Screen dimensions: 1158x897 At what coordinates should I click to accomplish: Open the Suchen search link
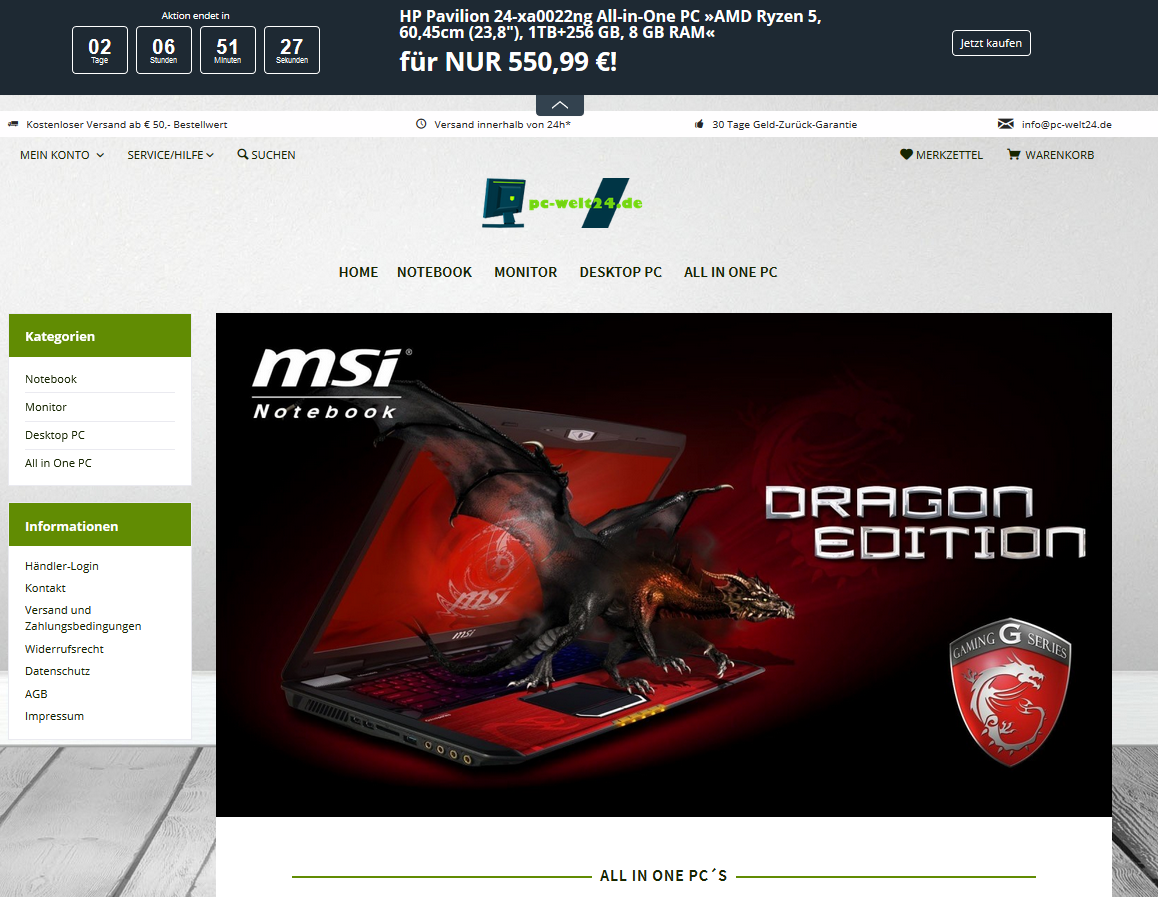(x=267, y=155)
